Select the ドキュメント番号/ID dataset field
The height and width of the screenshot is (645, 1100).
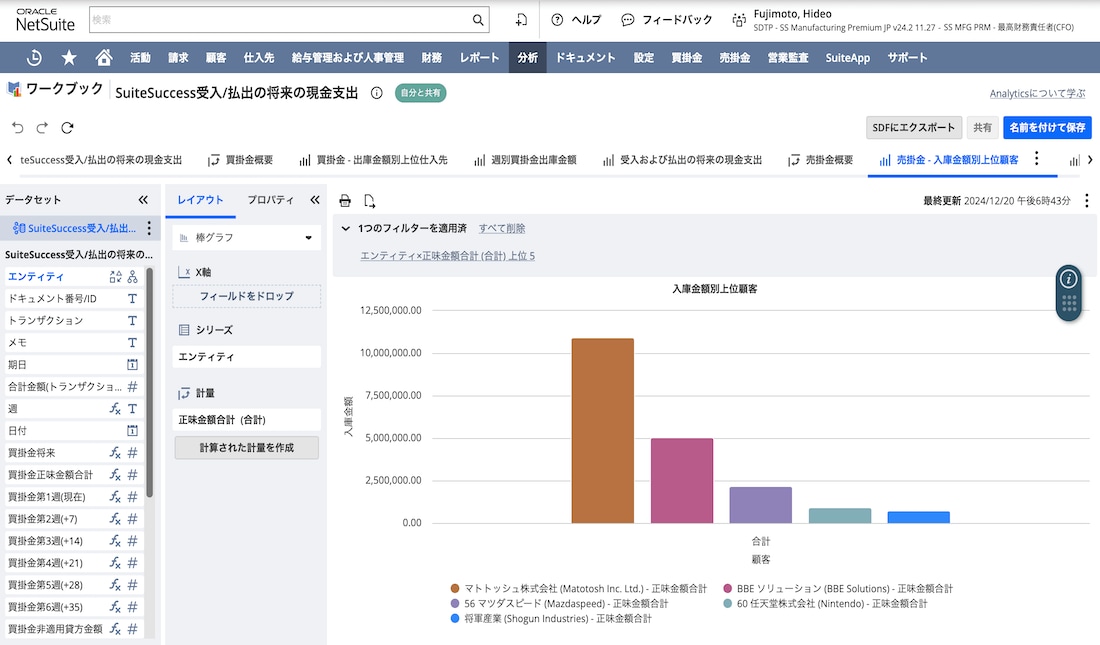[73, 298]
